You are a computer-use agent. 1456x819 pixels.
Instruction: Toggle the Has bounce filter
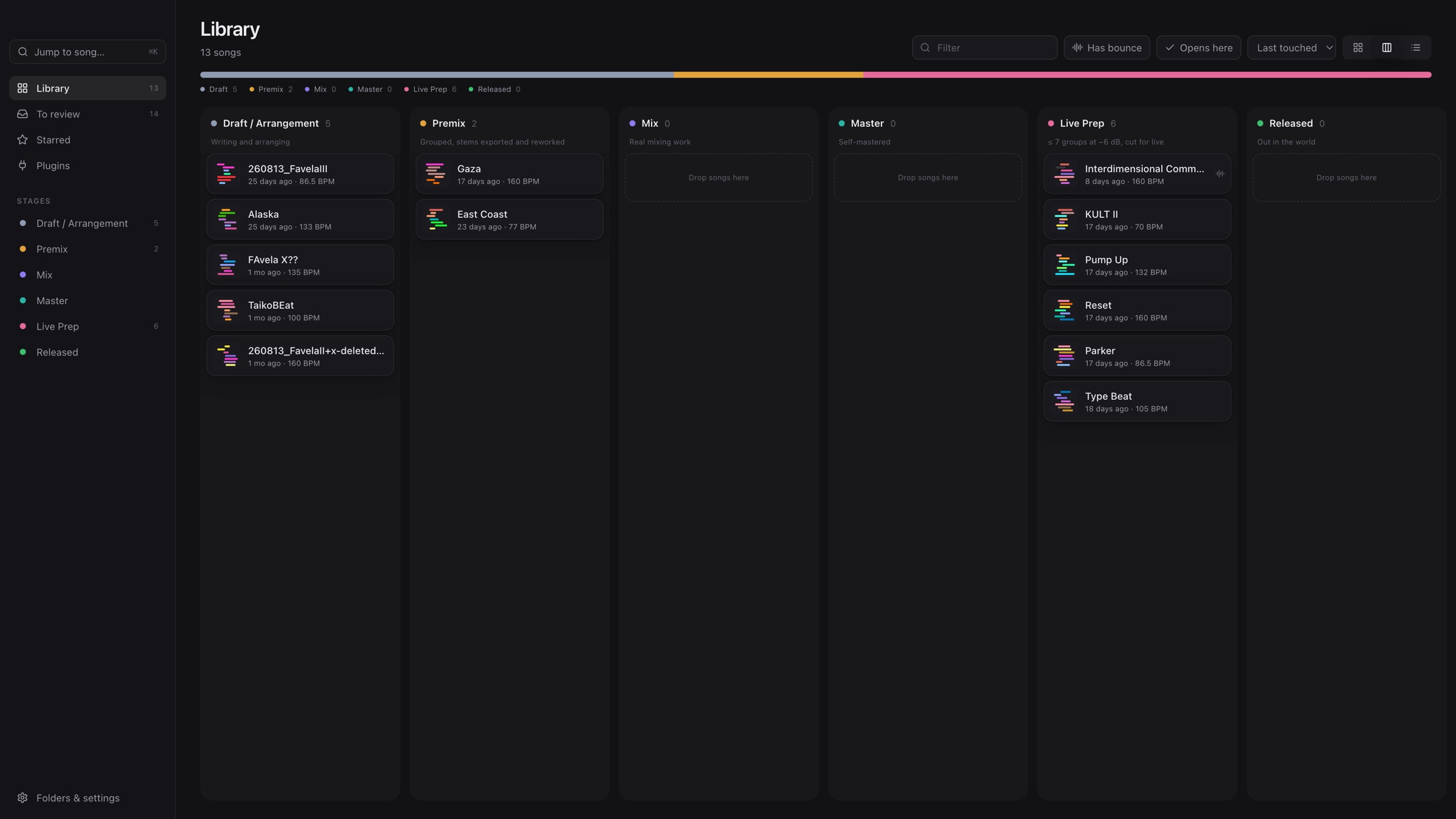pos(1107,47)
